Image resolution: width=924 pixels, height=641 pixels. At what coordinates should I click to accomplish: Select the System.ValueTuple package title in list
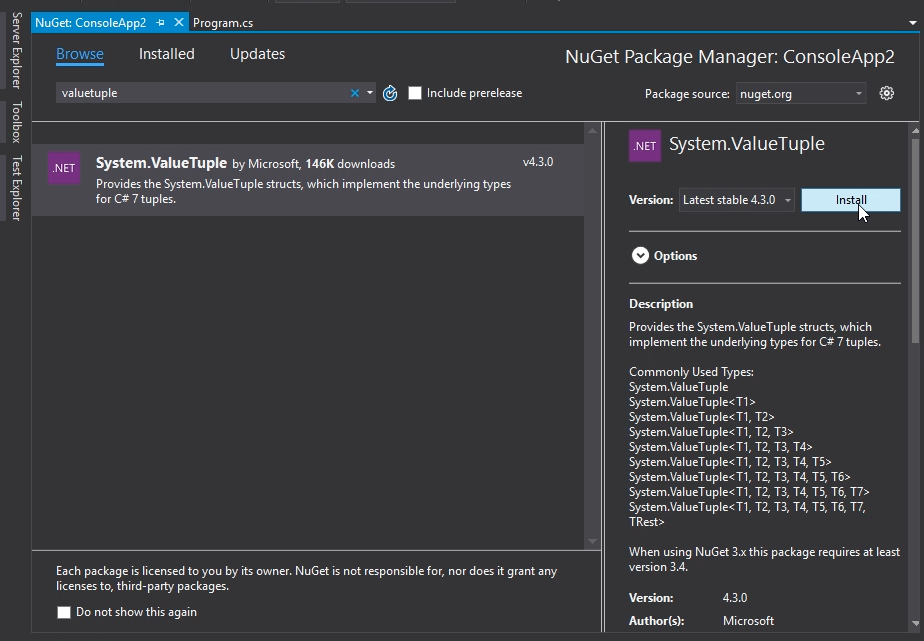pos(161,163)
